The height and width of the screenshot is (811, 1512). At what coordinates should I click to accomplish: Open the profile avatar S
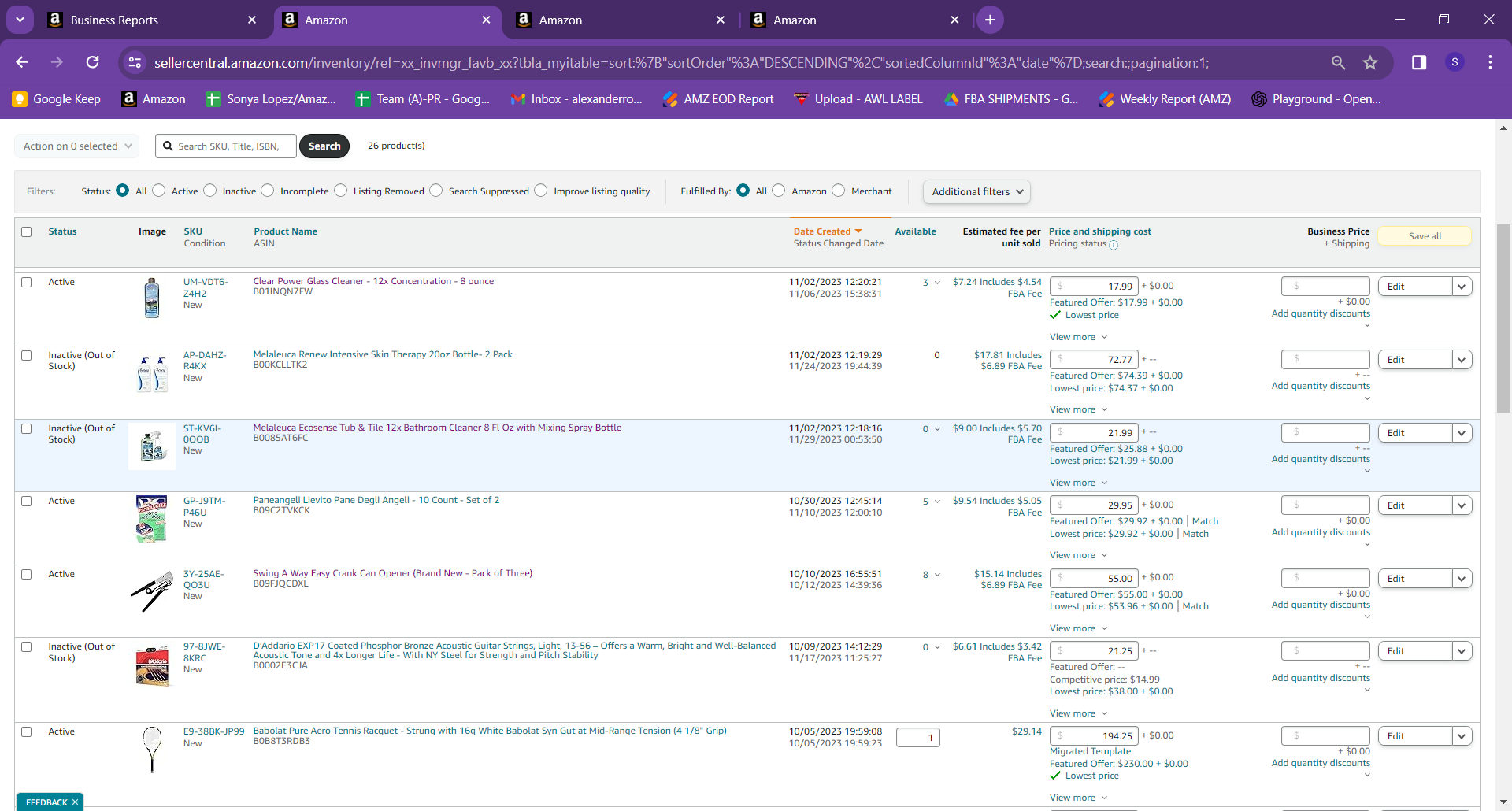point(1455,62)
